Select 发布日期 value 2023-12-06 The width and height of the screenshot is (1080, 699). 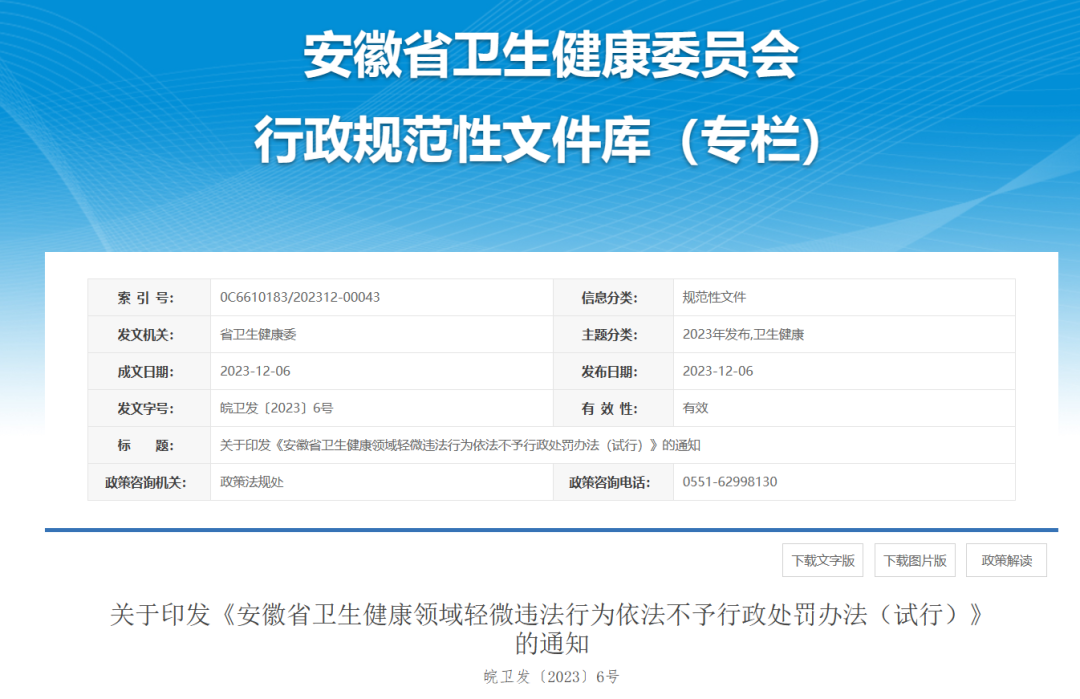coord(718,371)
